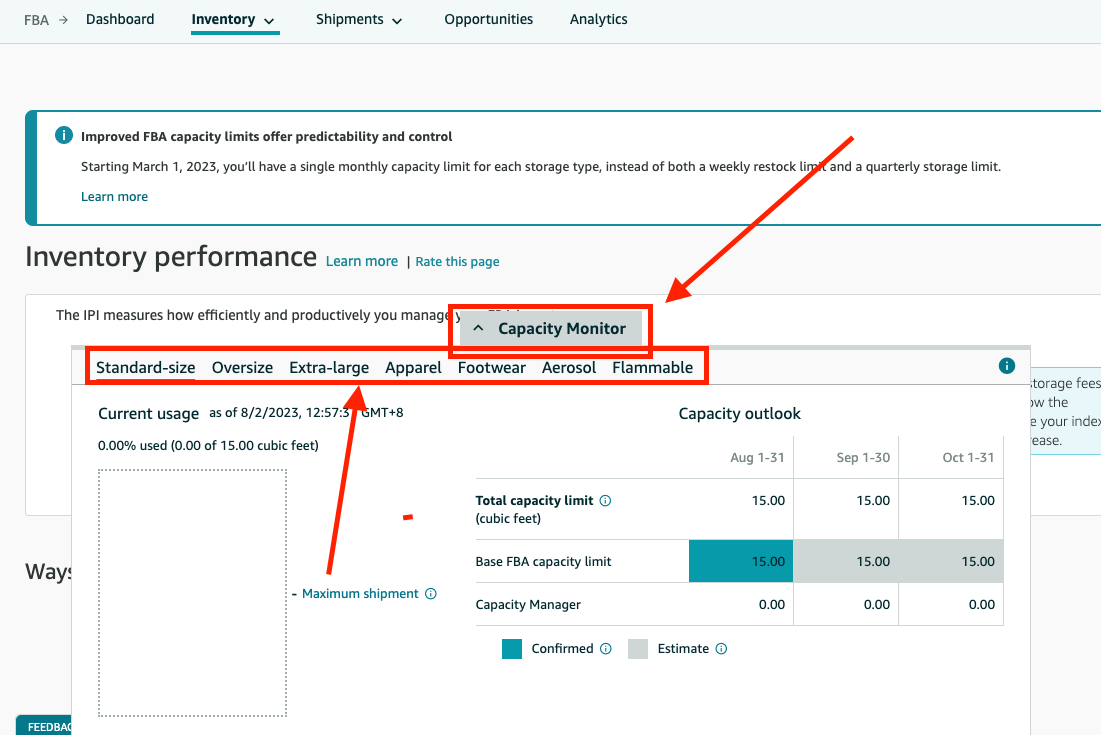Click the Rate this page link
This screenshot has height=735, width=1101.
[x=457, y=262]
